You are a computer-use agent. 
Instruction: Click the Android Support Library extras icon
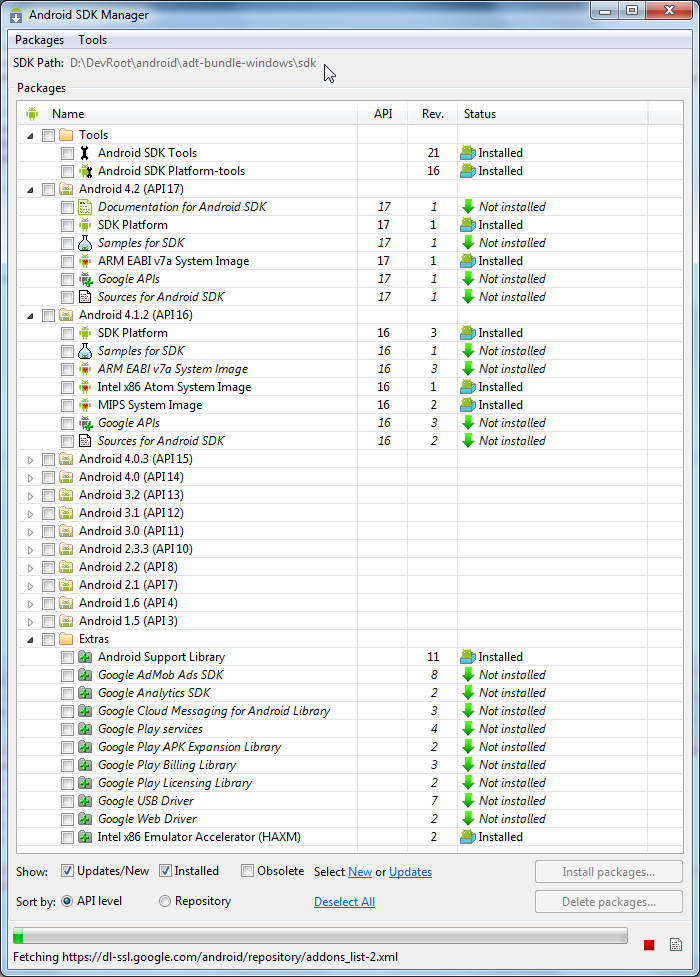[x=85, y=657]
